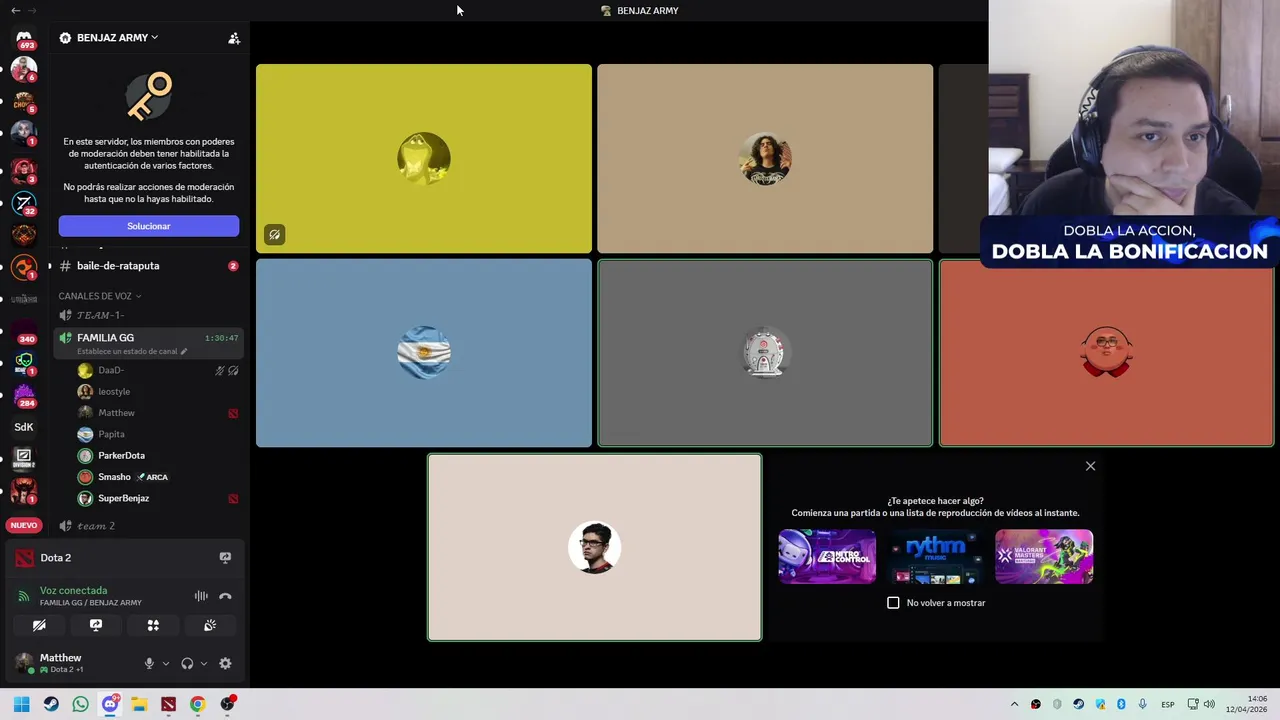Share your screen from voice panel

pyautogui.click(x=96, y=625)
